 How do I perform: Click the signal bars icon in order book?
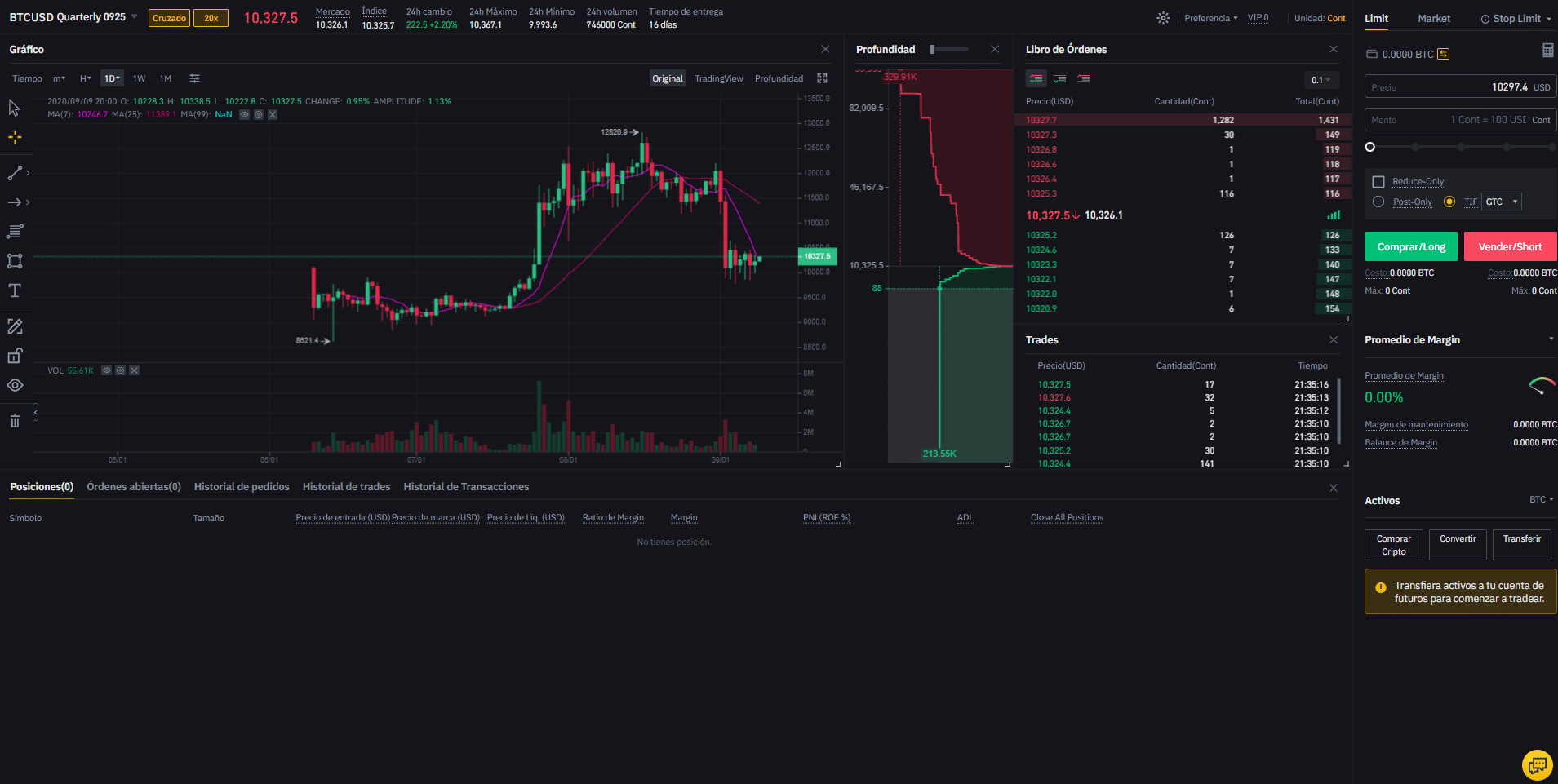pyautogui.click(x=1333, y=215)
